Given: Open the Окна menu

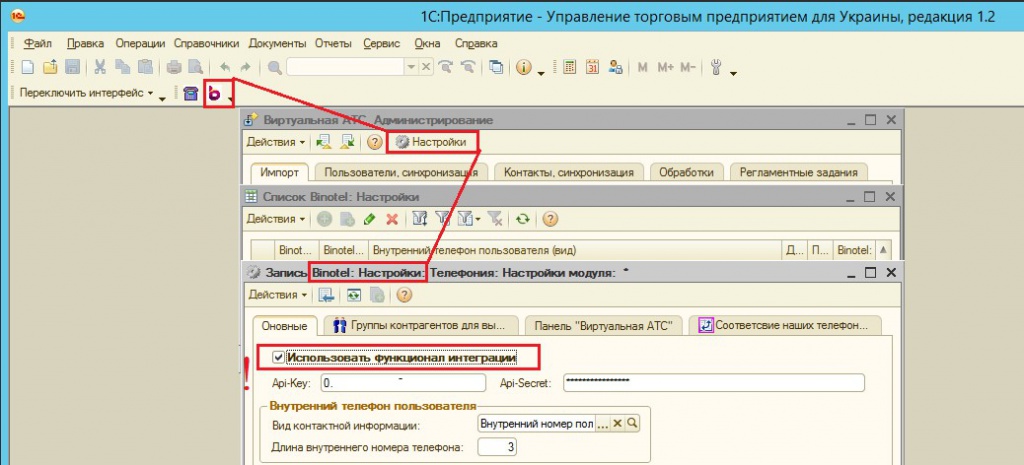Looking at the screenshot, I should coord(427,44).
